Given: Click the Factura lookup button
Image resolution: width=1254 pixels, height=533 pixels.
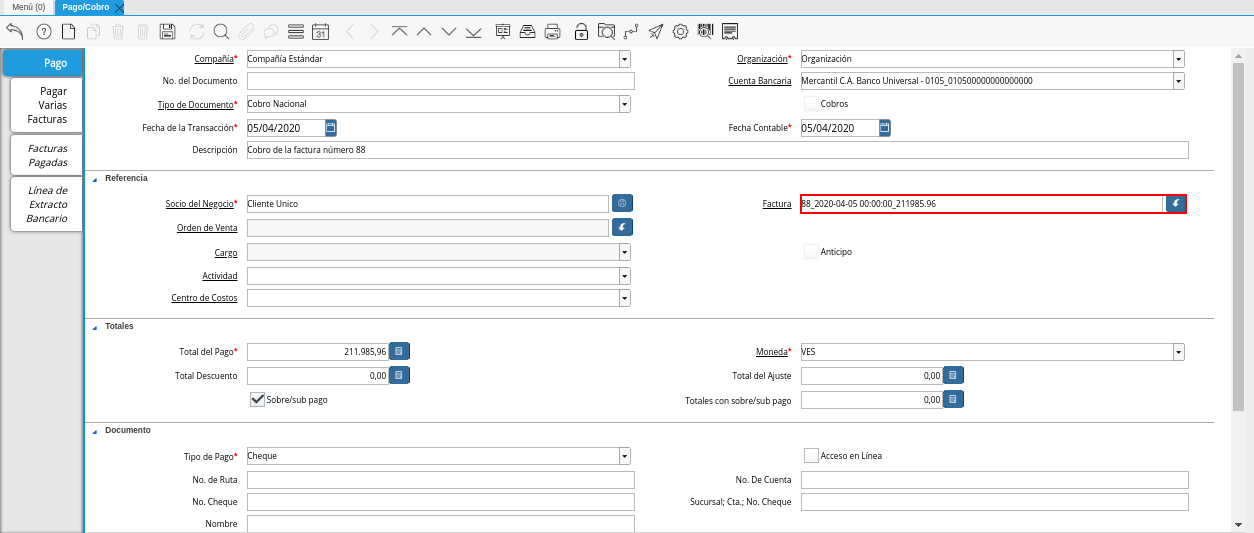Looking at the screenshot, I should pyautogui.click(x=1176, y=204).
